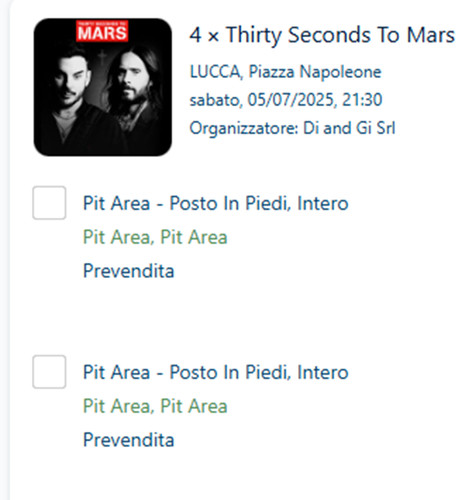Click the first 'Prevendita' label

click(x=128, y=271)
